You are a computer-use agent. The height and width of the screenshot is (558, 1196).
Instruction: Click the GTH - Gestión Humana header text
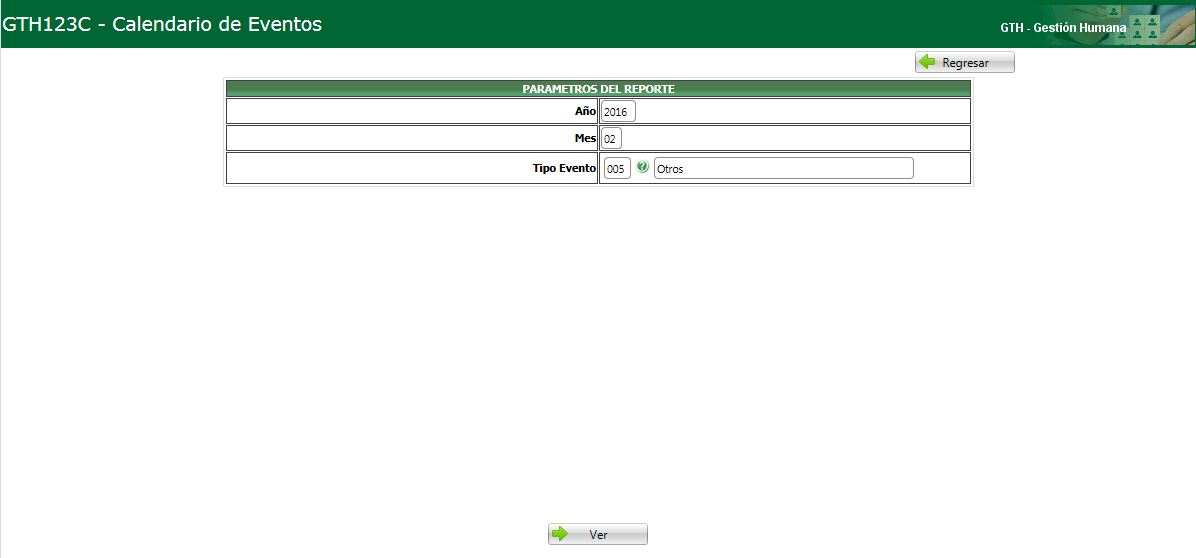pyautogui.click(x=1063, y=27)
